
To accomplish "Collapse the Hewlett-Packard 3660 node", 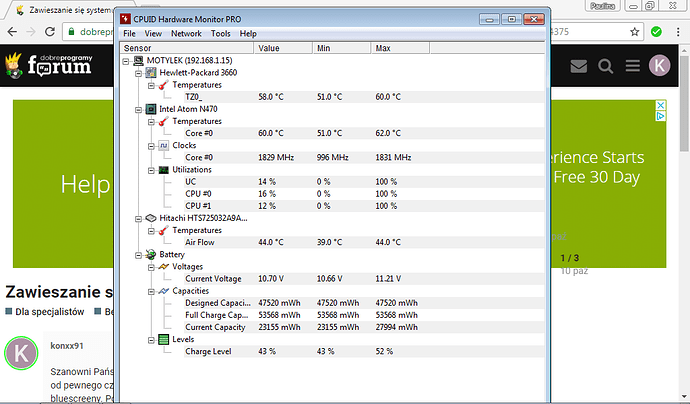I will click(138, 73).
